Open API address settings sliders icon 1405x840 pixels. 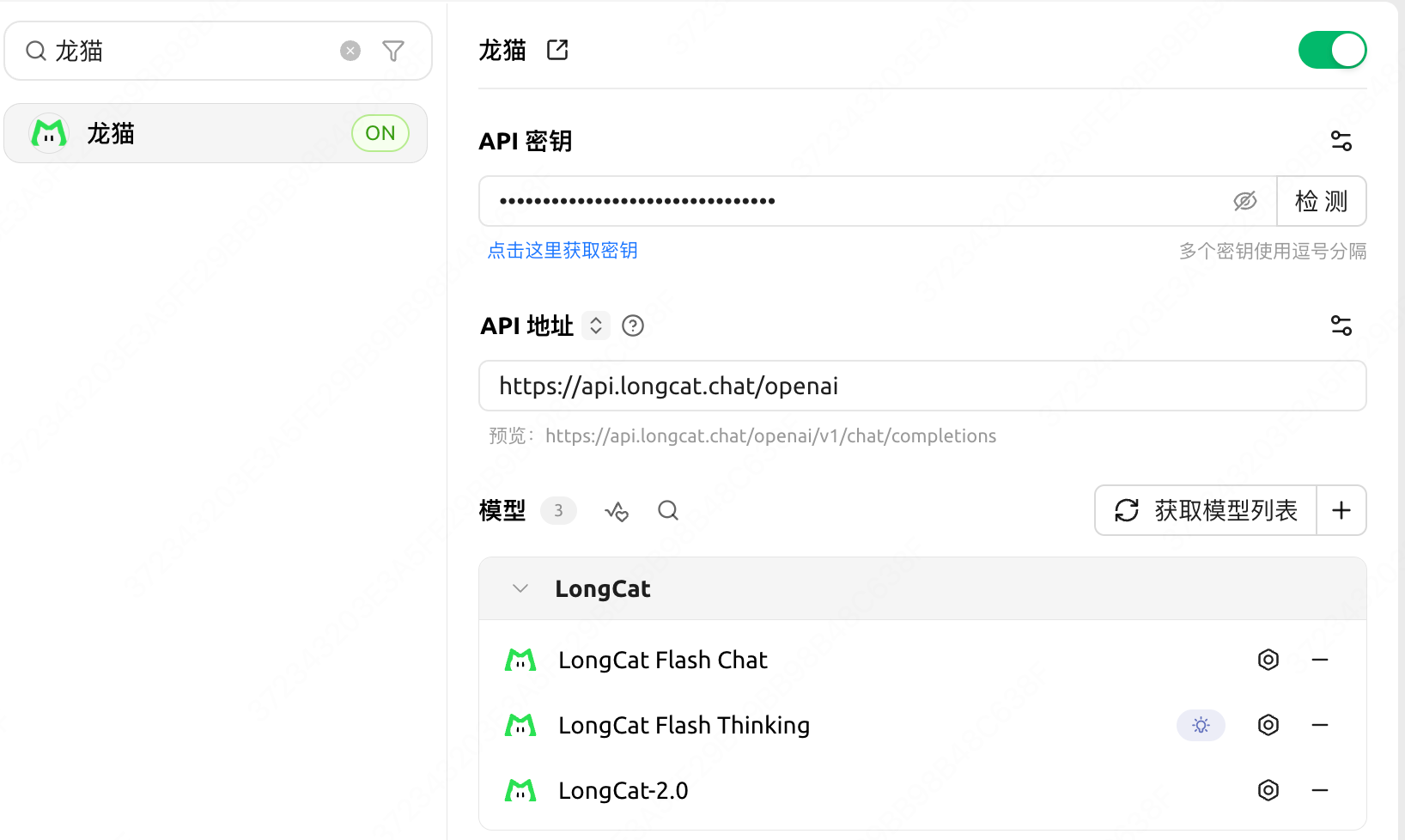click(x=1341, y=326)
